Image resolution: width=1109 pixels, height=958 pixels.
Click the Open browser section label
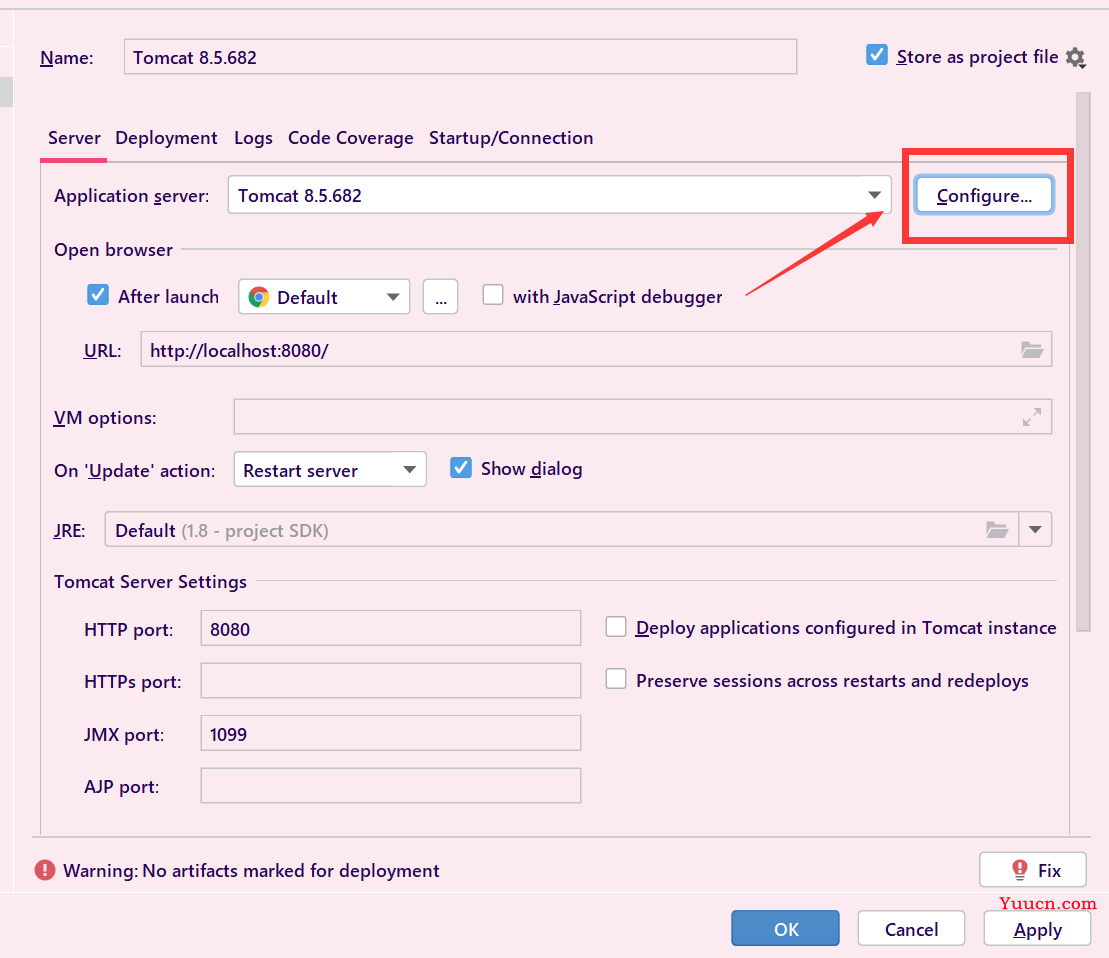(x=113, y=250)
